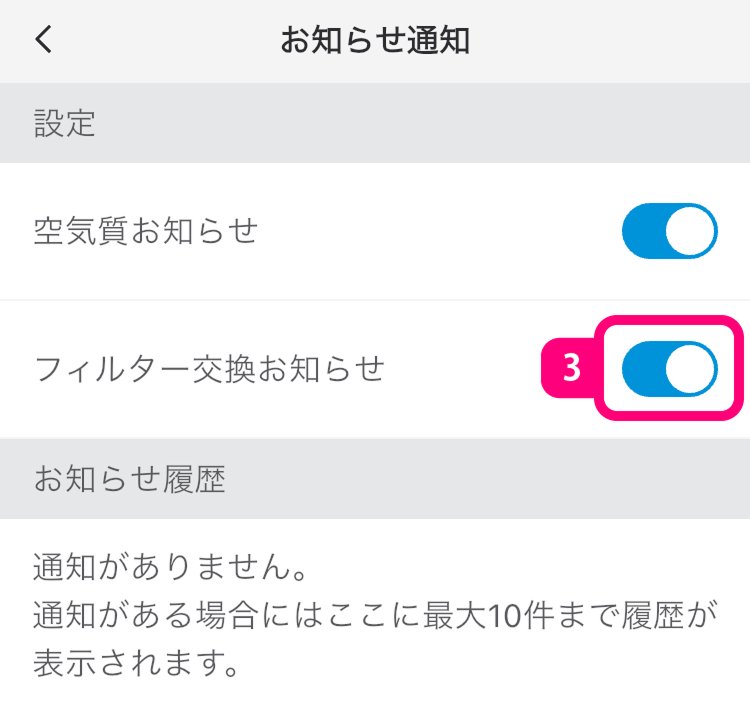Click the white knob of 空気質お知らせ toggle
750x711 pixels.
692,232
